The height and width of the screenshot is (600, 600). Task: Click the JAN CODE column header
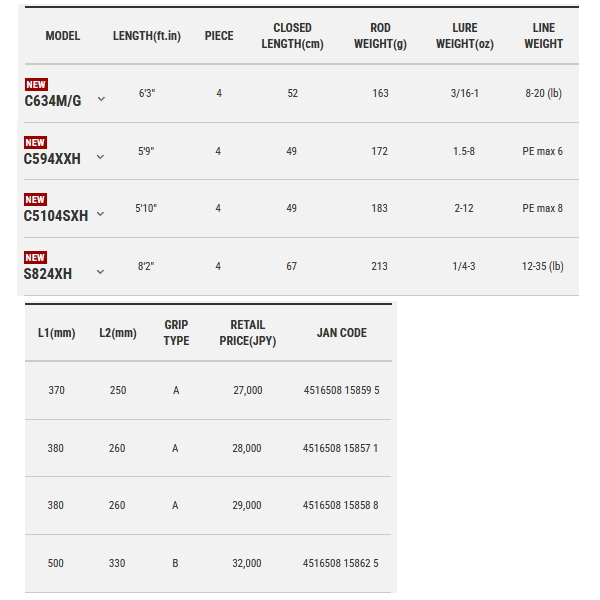pyautogui.click(x=342, y=333)
